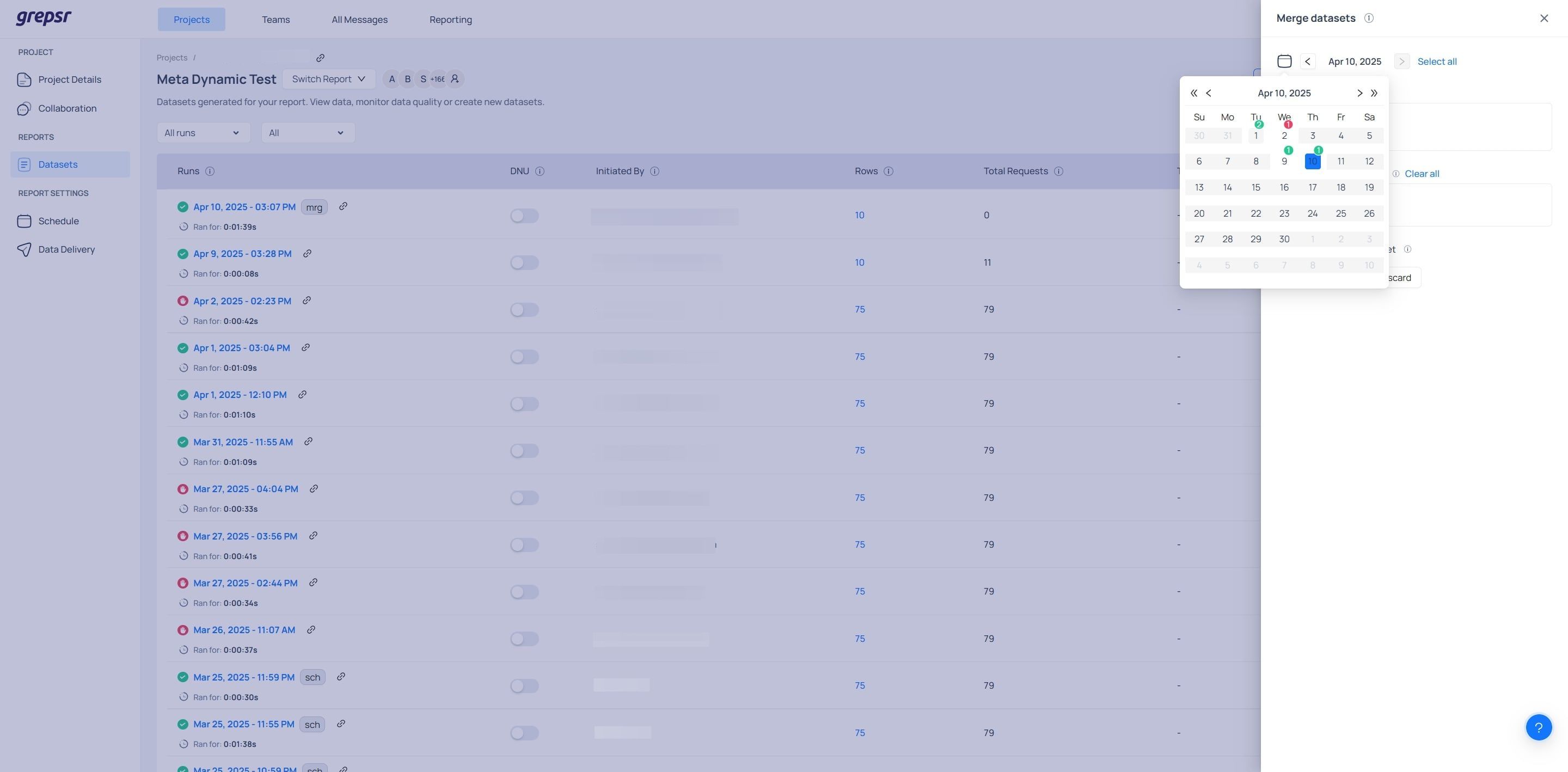Click the grepsr logo
Image resolution: width=1568 pixels, height=772 pixels.
pyautogui.click(x=43, y=17)
